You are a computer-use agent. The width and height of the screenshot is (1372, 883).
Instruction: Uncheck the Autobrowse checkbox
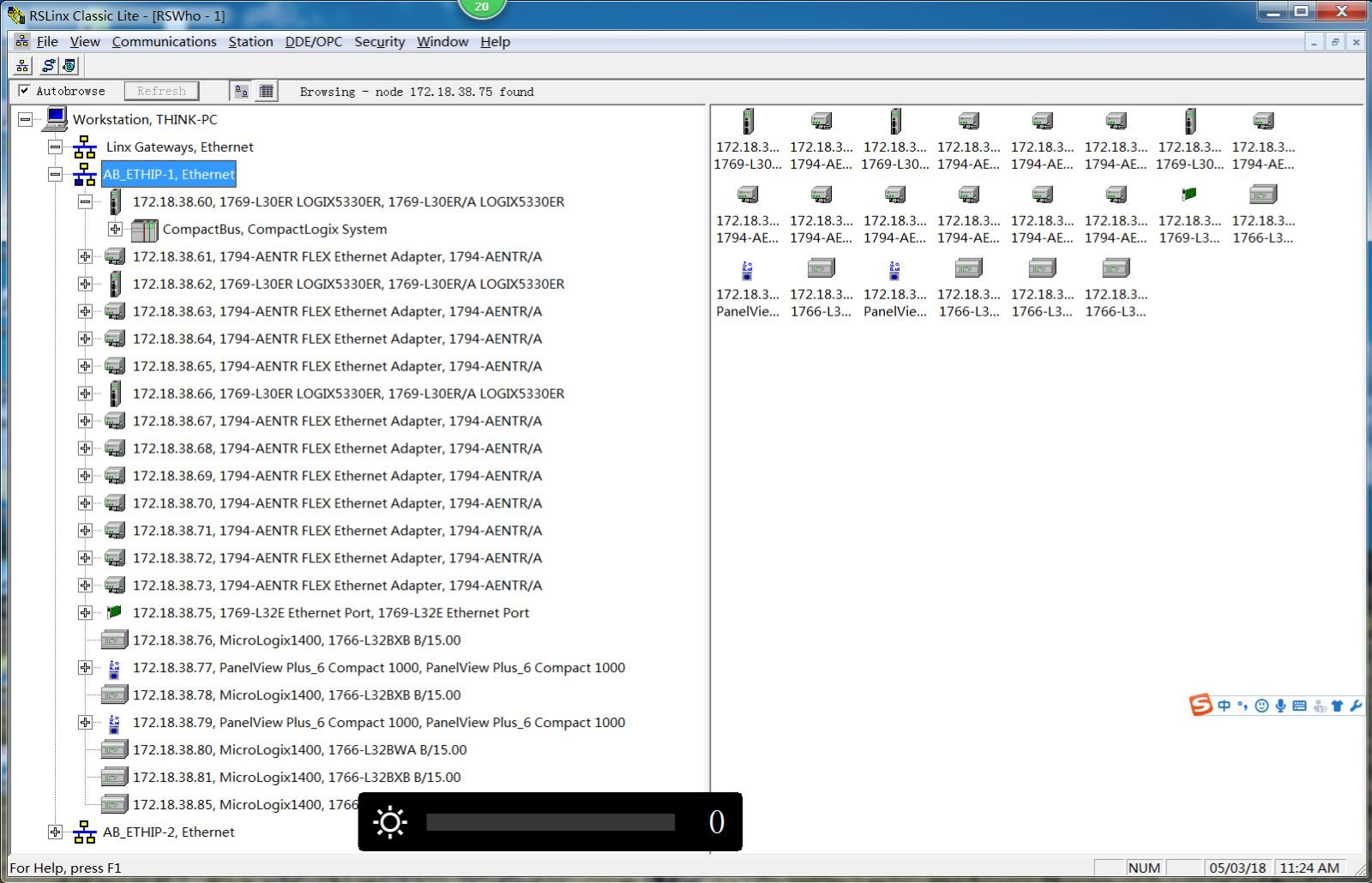click(25, 90)
